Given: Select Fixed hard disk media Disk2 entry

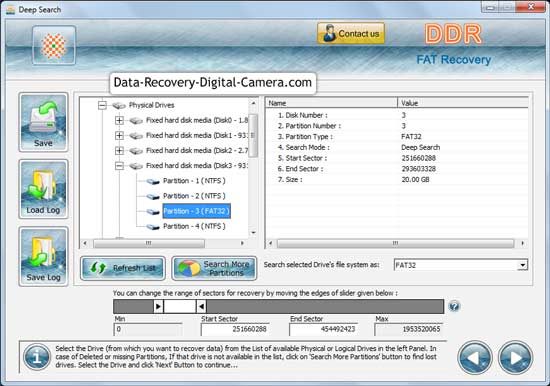Looking at the screenshot, I should pyautogui.click(x=197, y=151).
